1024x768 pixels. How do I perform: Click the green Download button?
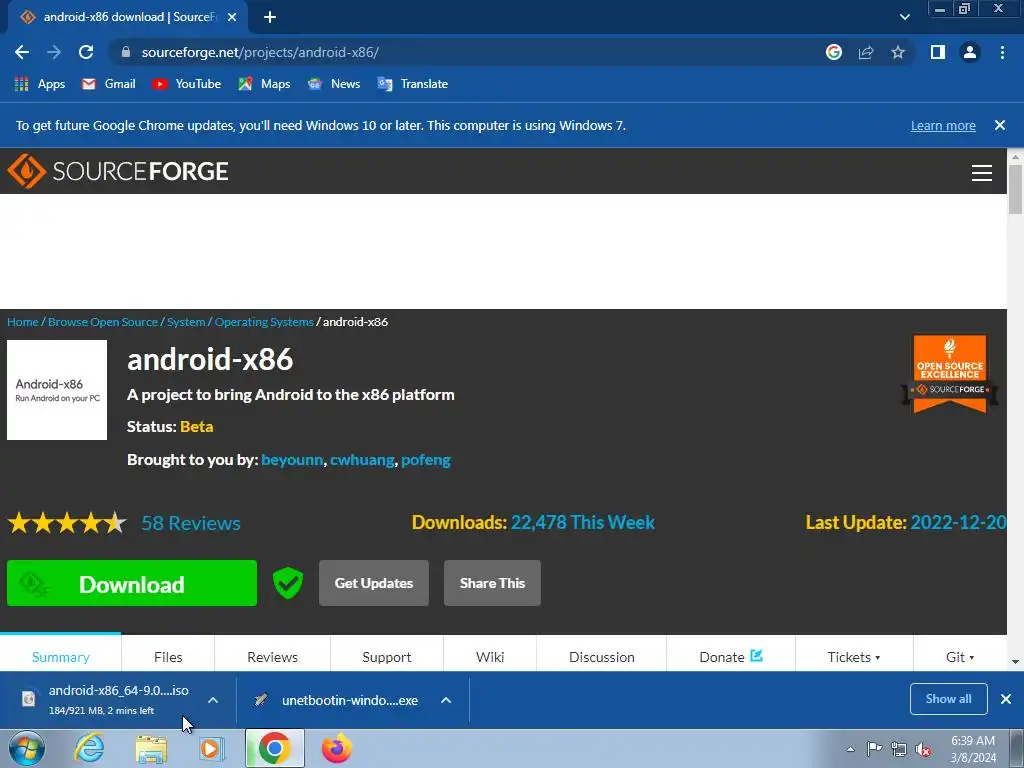coord(132,583)
